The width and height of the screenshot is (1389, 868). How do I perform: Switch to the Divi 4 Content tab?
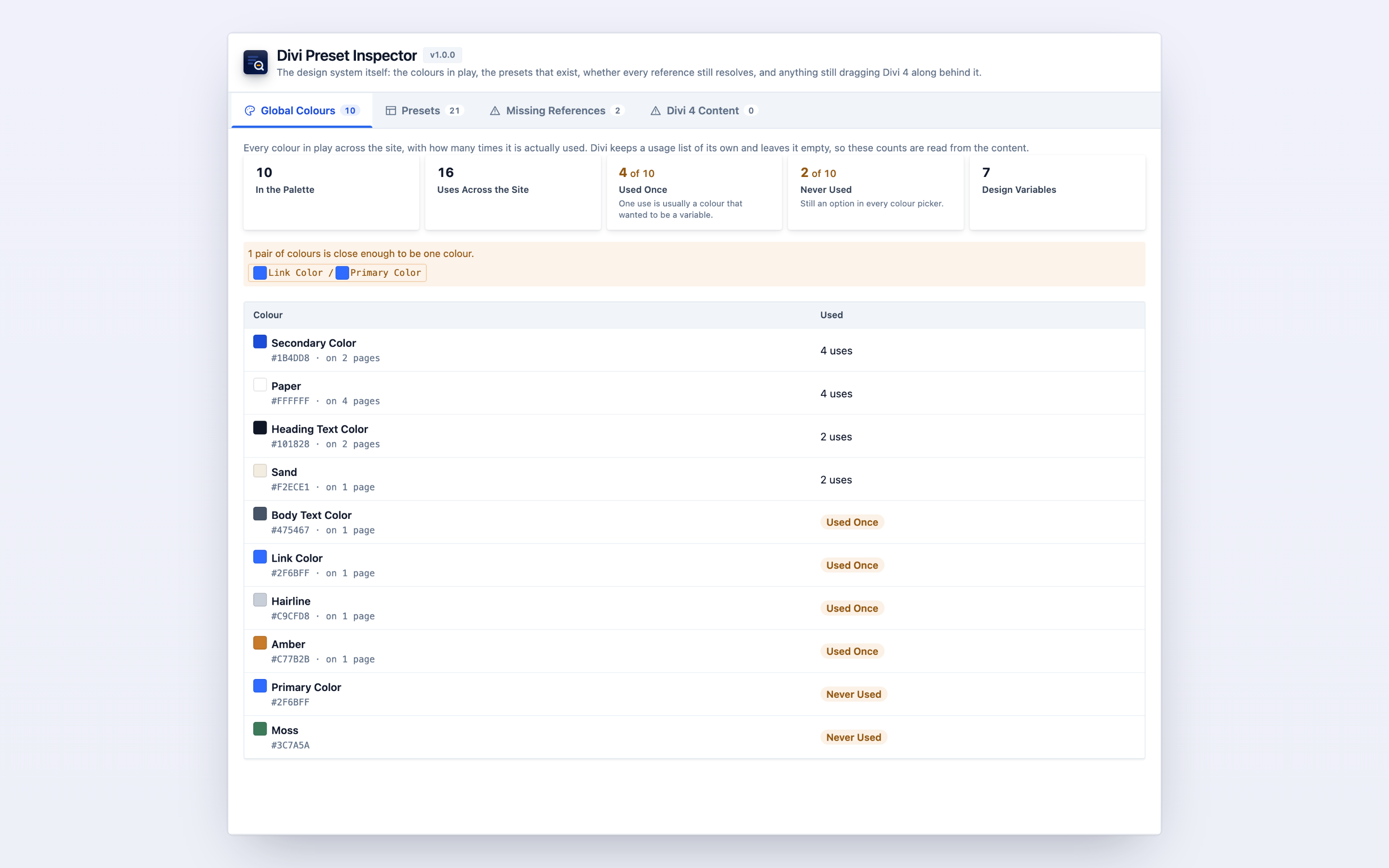click(x=704, y=110)
